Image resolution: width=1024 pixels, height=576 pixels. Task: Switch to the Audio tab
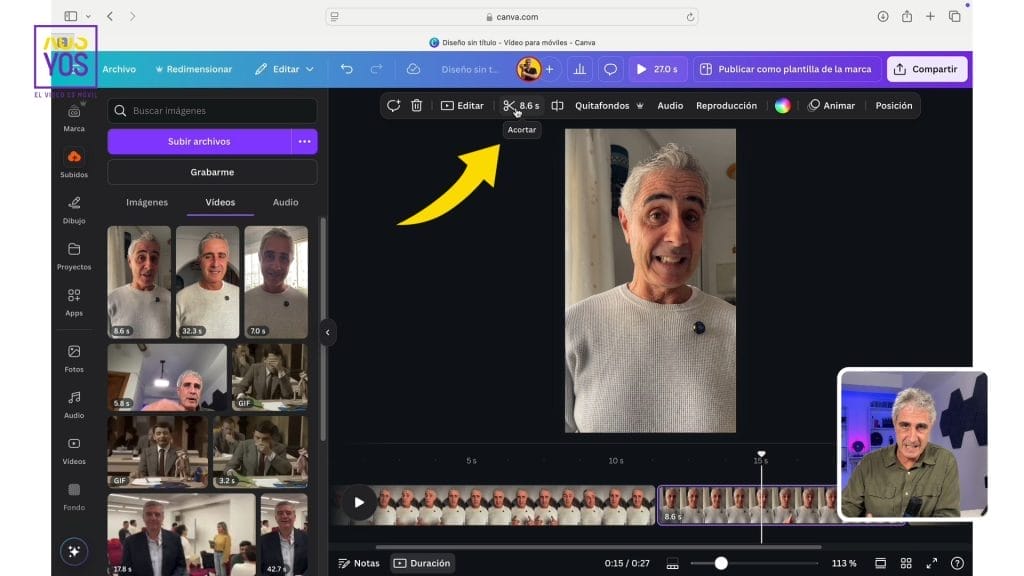click(x=285, y=202)
